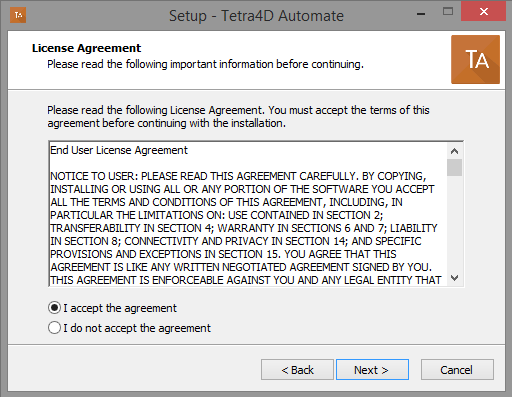Click the 'NOTICE TO USER' paragraph line
512x397 pixels.
click(238, 176)
